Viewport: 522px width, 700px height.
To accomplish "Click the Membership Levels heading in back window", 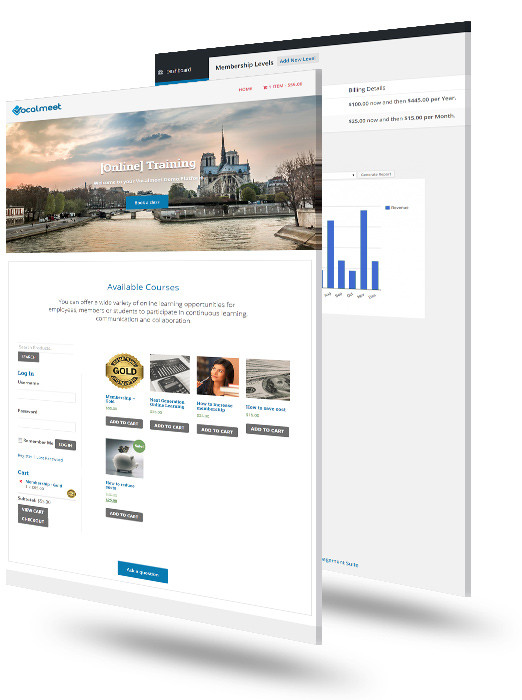I will click(244, 65).
